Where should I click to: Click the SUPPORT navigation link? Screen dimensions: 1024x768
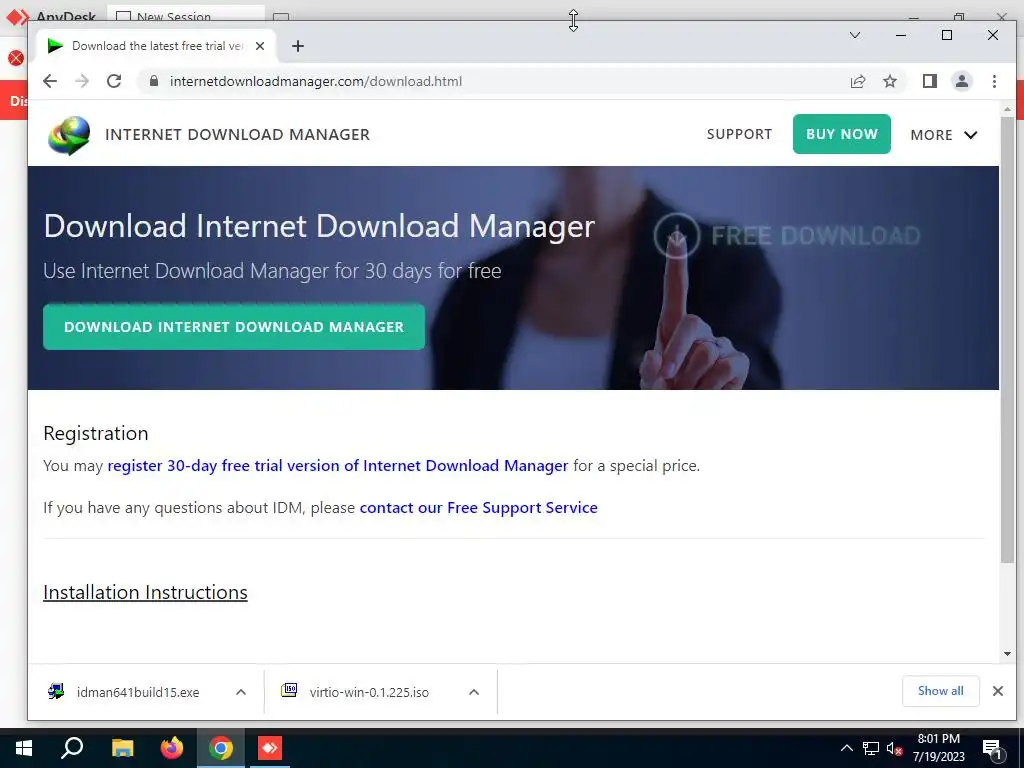739,134
